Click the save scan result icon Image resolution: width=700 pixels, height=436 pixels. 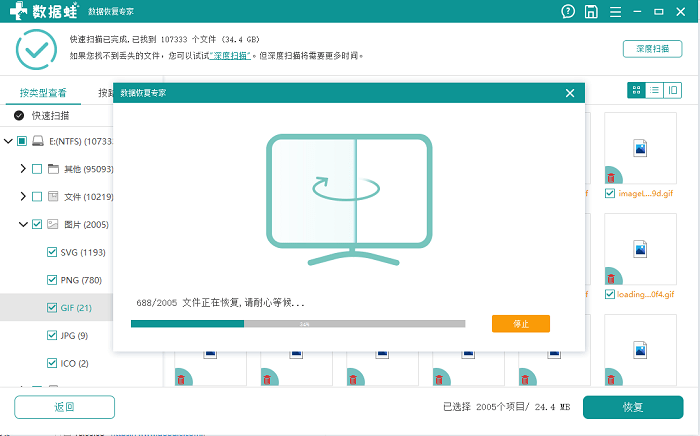592,12
